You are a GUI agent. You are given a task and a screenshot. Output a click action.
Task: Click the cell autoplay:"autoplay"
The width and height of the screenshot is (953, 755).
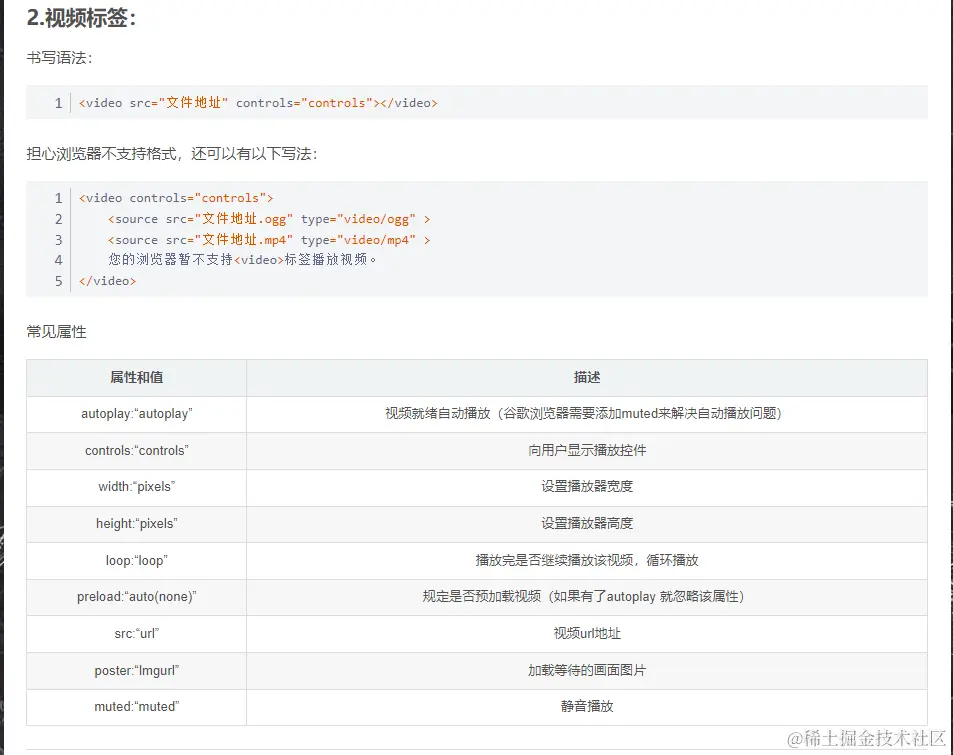(137, 414)
